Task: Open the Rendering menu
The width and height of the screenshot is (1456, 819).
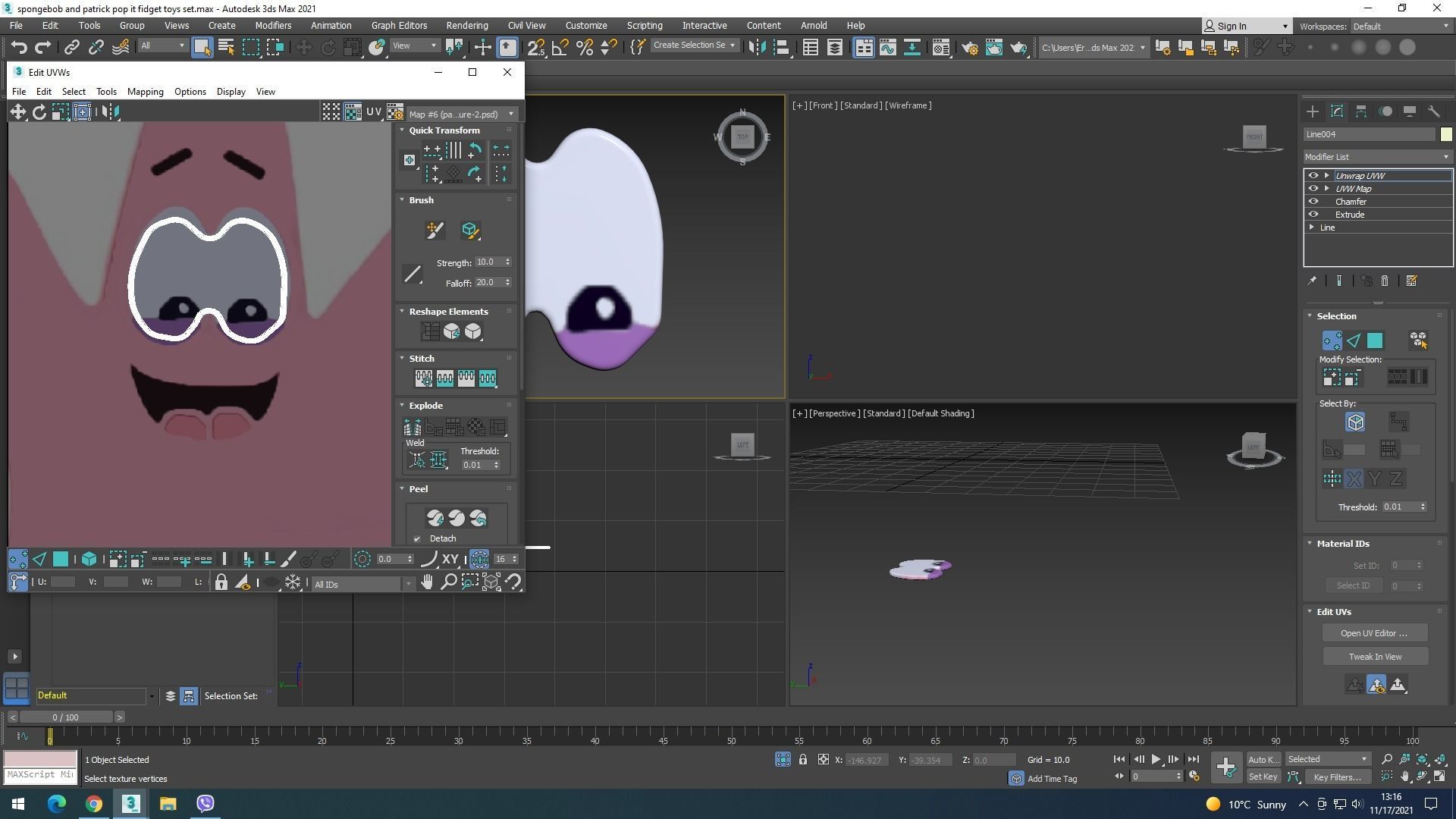Action: 466,25
